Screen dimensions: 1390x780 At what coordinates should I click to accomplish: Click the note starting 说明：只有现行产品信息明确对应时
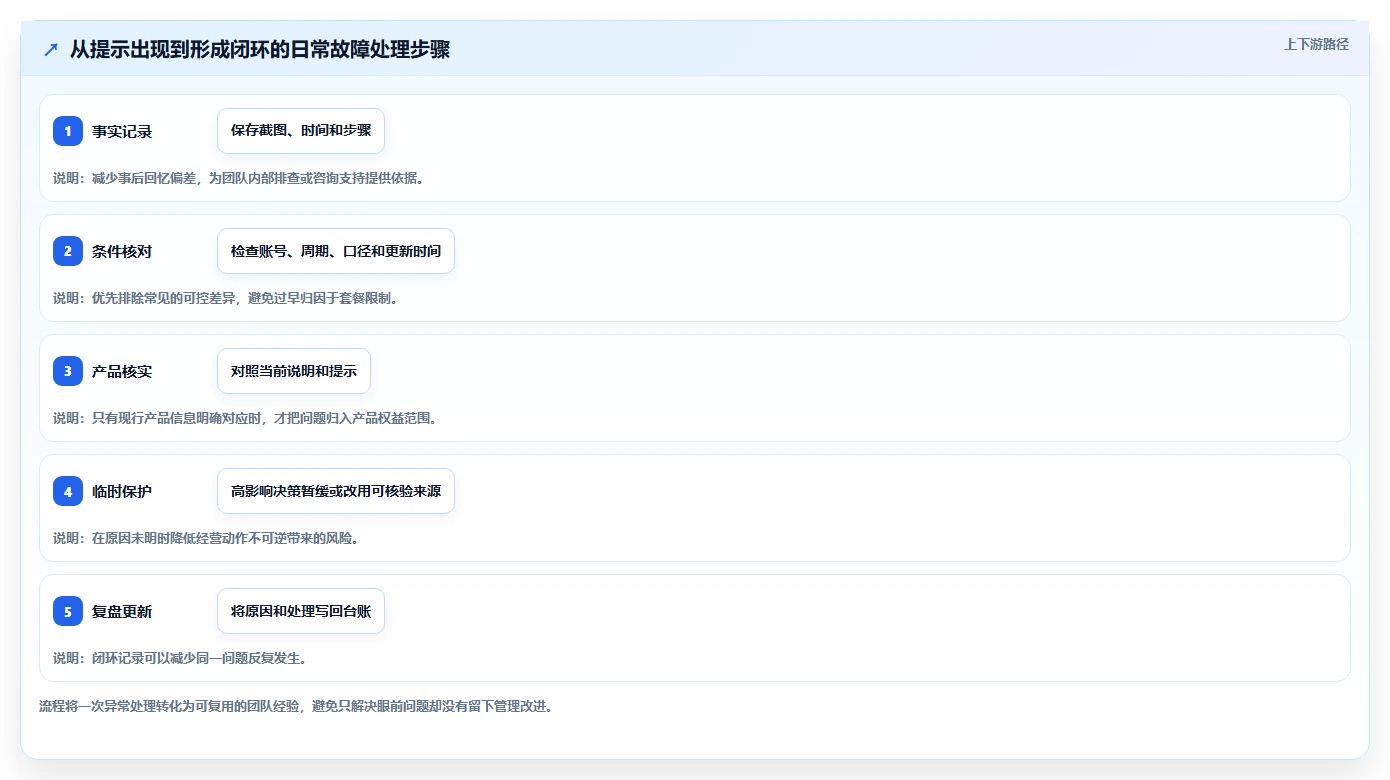[245, 418]
